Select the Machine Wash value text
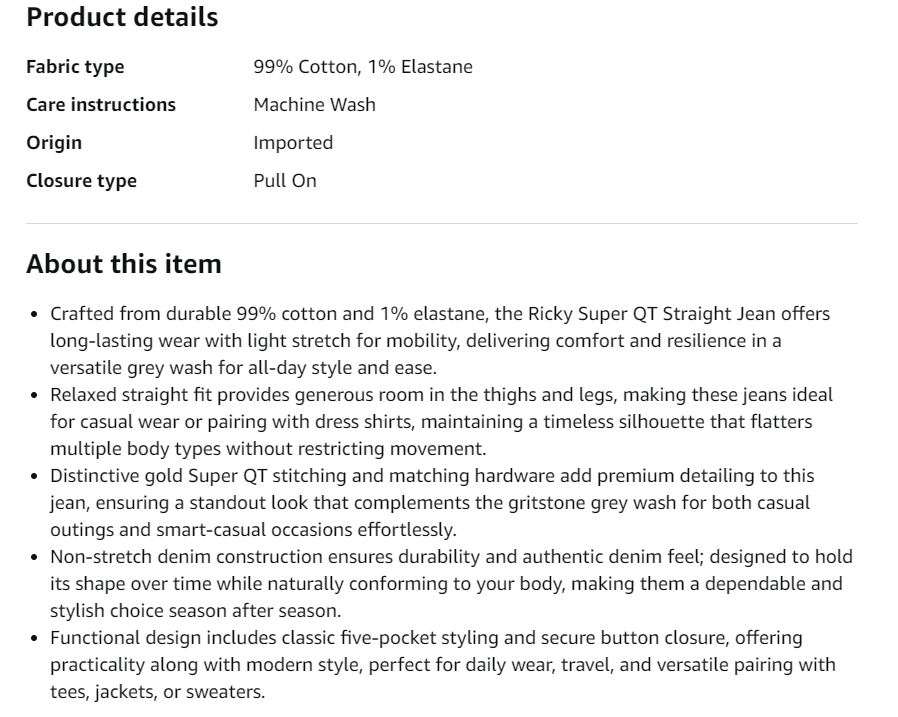The image size is (898, 717). [315, 105]
